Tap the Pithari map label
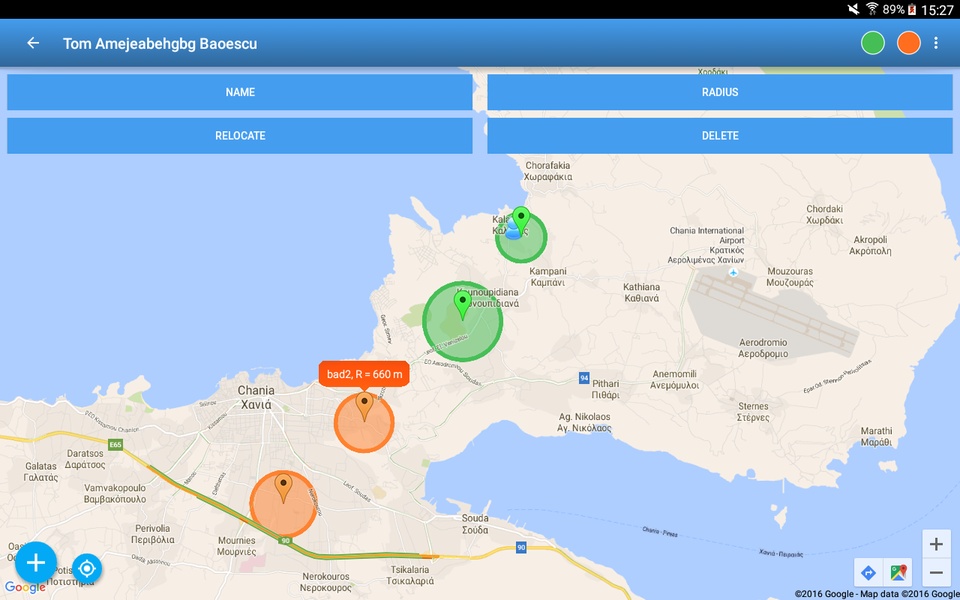This screenshot has width=960, height=600. [x=606, y=389]
